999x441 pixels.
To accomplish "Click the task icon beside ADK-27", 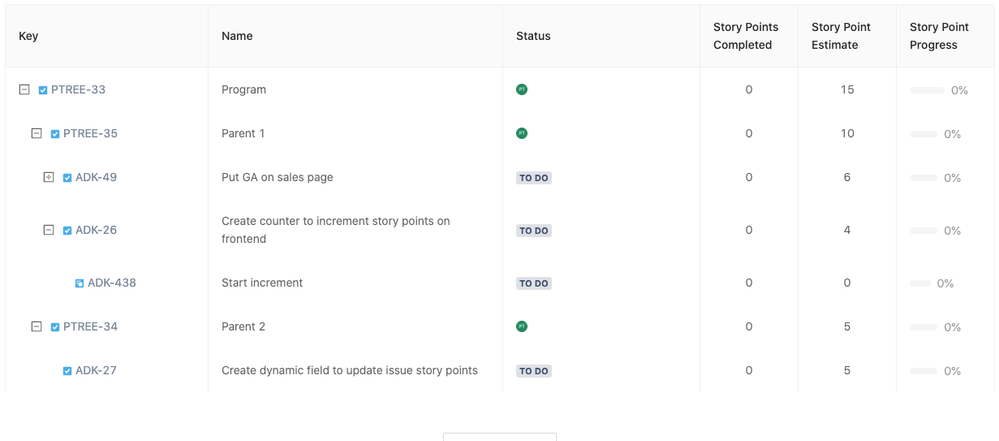I will click(x=67, y=371).
